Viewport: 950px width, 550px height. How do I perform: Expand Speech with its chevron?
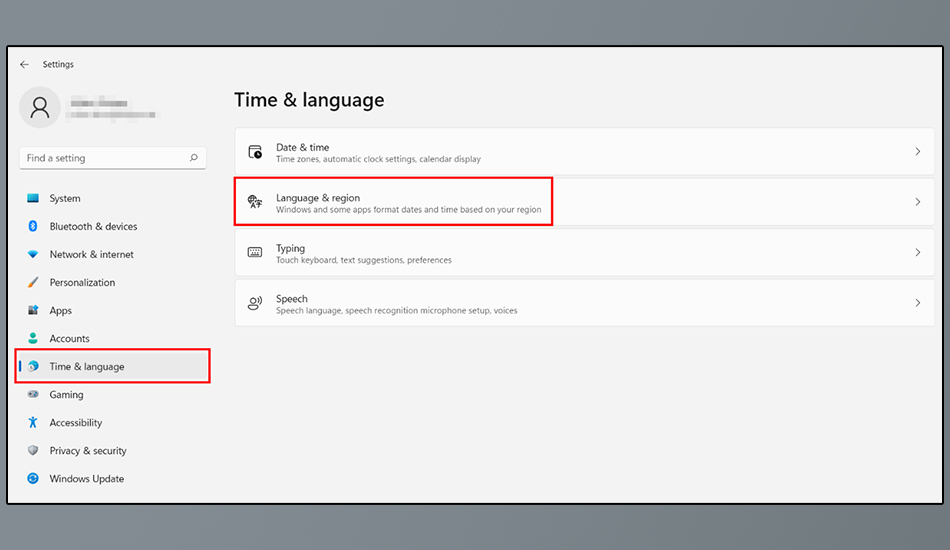[917, 303]
